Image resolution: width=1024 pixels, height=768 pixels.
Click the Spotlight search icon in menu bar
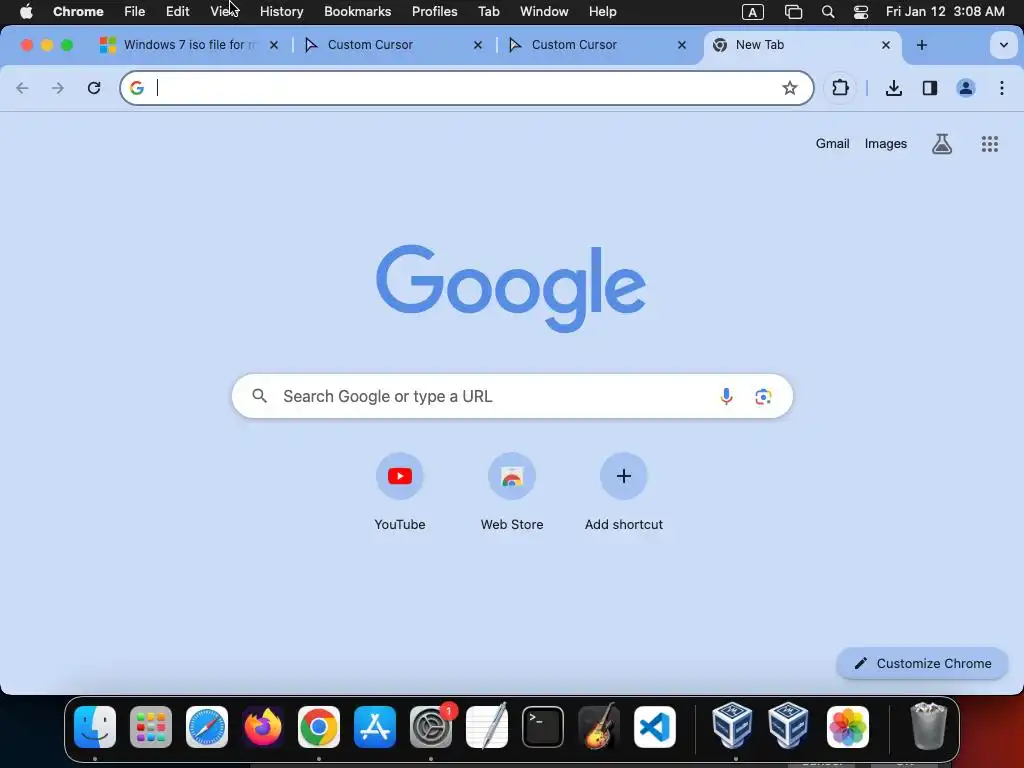827,12
